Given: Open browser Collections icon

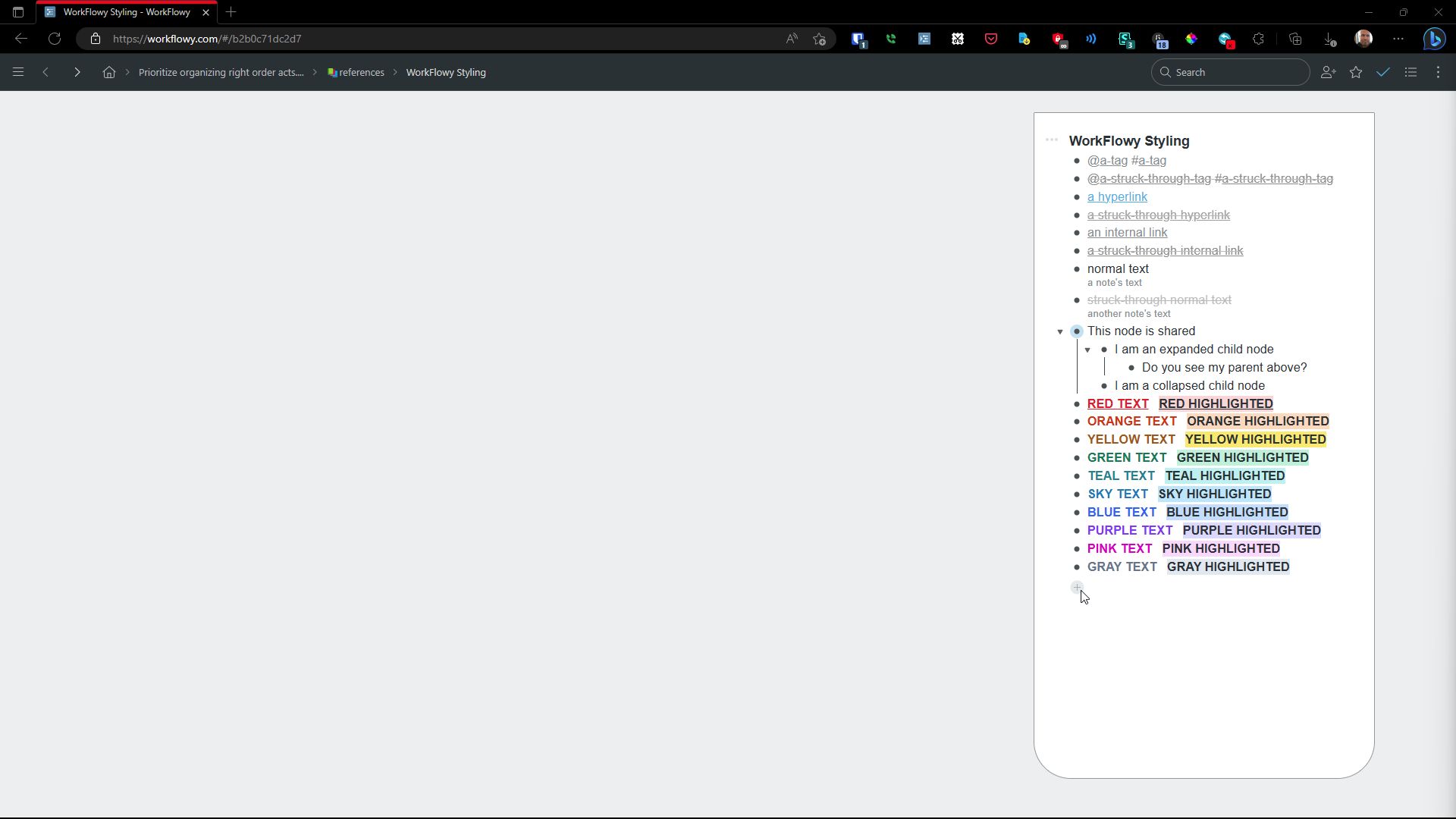Looking at the screenshot, I should (1295, 39).
